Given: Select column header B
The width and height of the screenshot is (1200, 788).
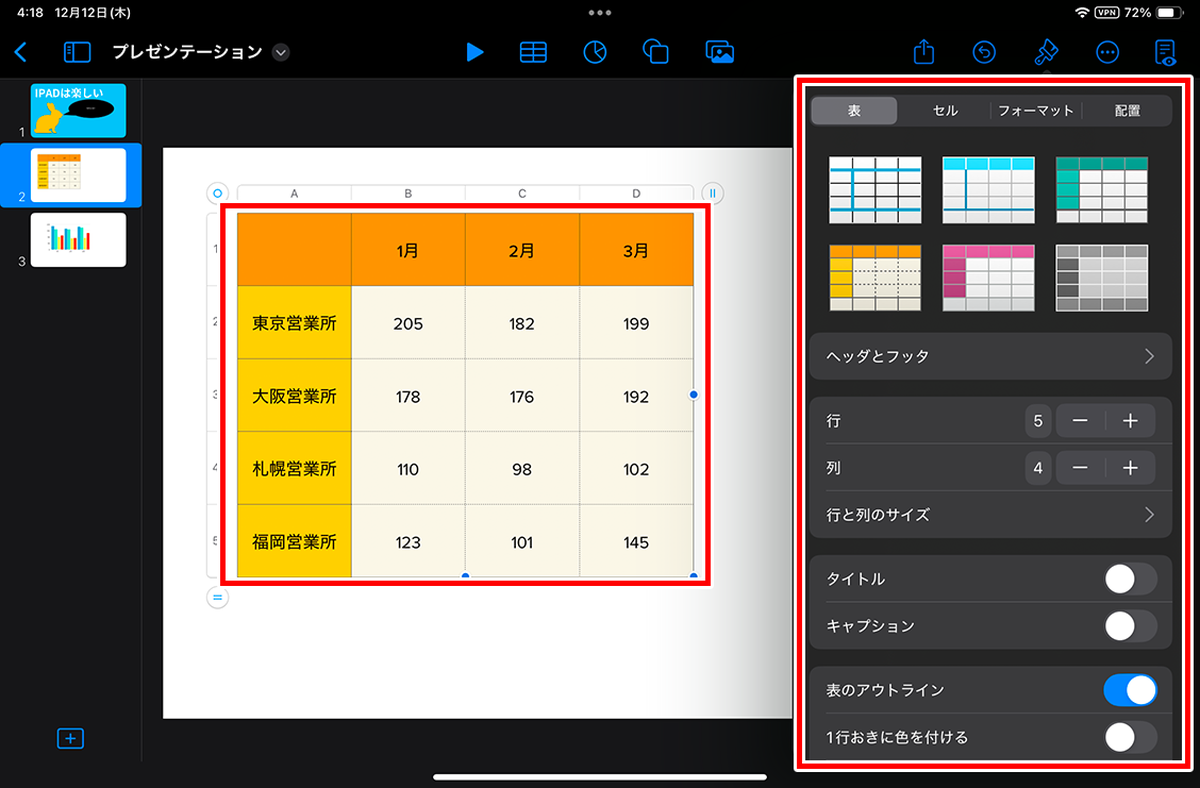Looking at the screenshot, I should coord(408,194).
